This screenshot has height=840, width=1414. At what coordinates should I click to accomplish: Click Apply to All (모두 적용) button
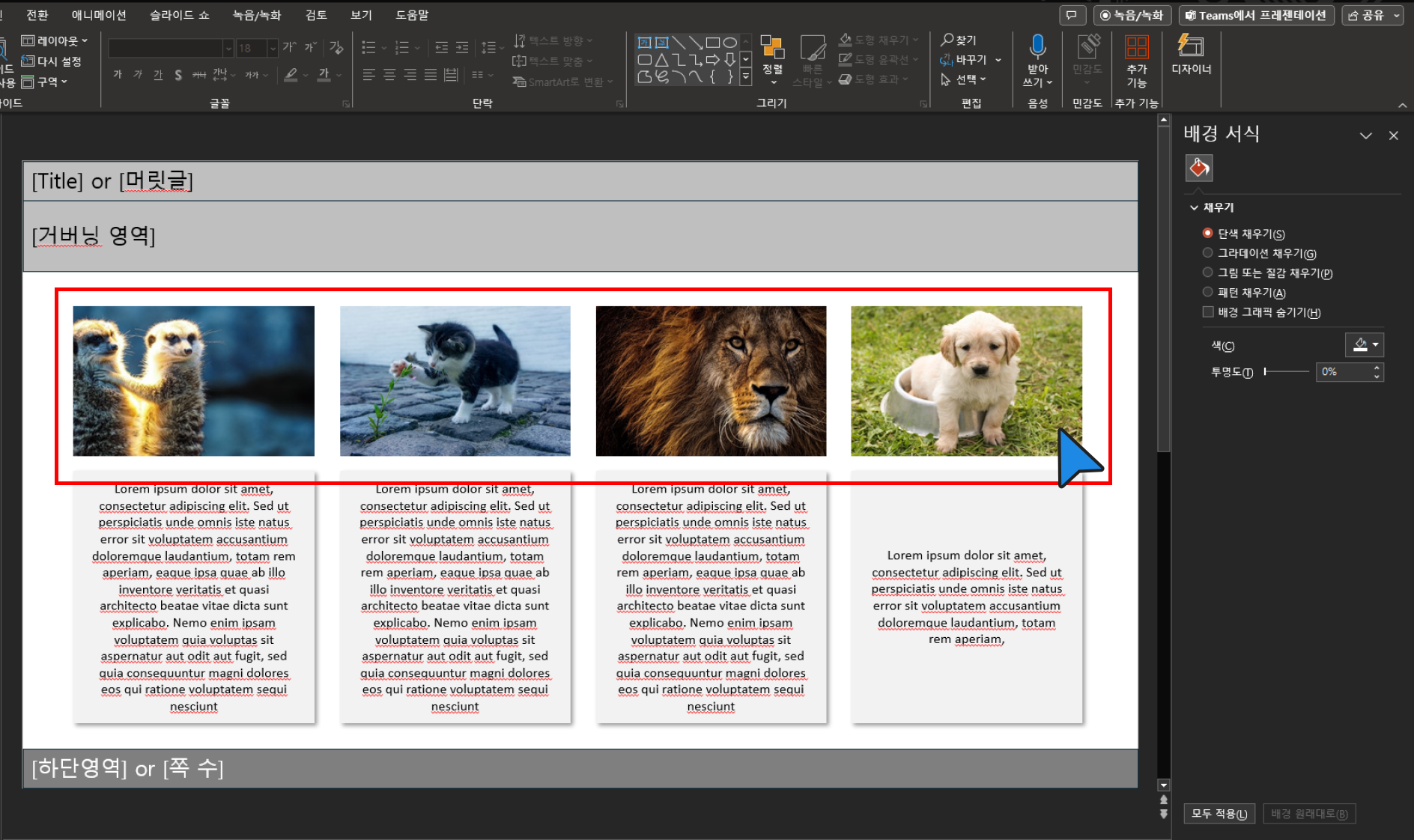1219,814
